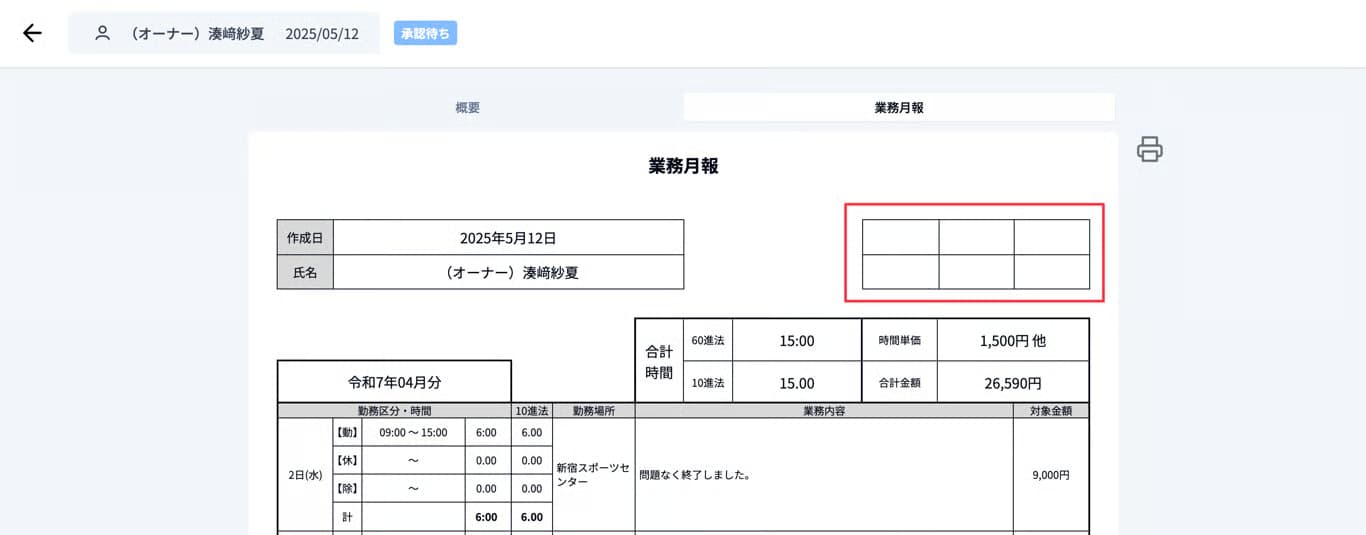Select the 2025年5月12日 date cell
This screenshot has height=535, width=1366.
coord(508,238)
